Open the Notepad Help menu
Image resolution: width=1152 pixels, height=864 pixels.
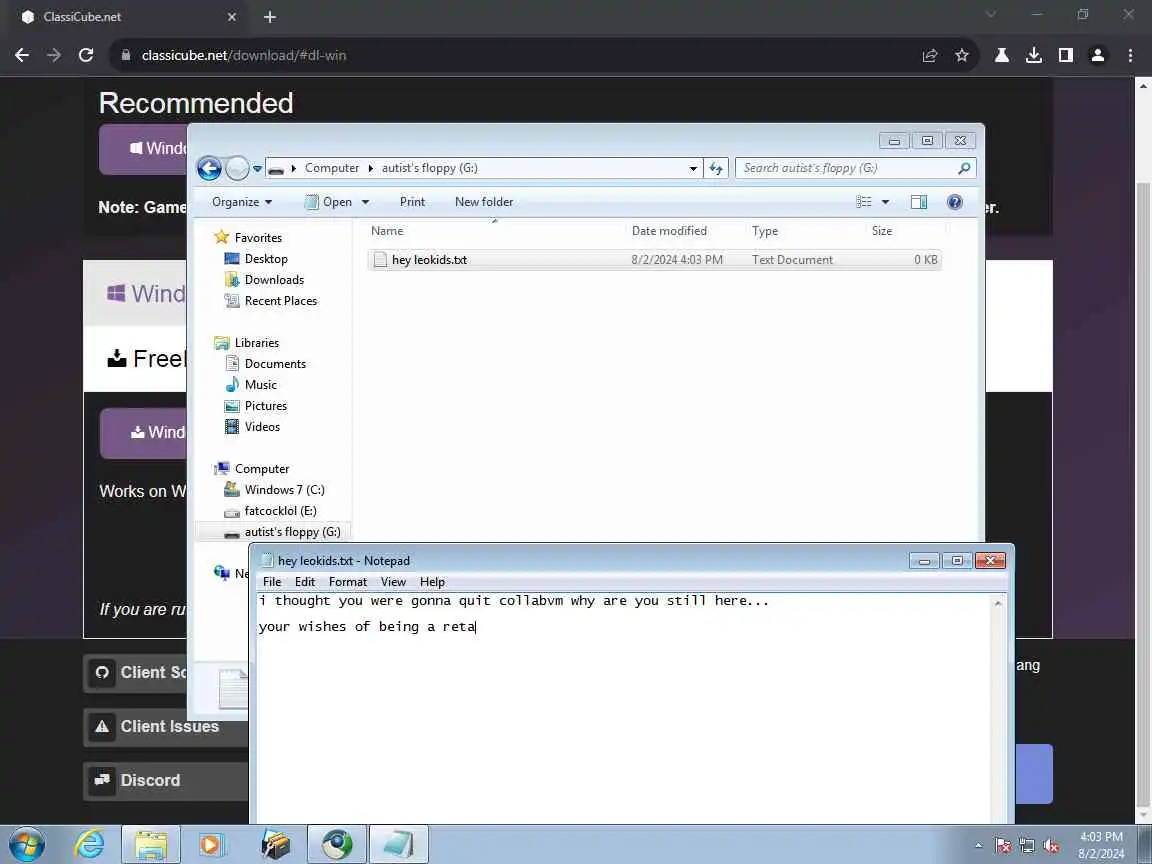click(x=432, y=582)
